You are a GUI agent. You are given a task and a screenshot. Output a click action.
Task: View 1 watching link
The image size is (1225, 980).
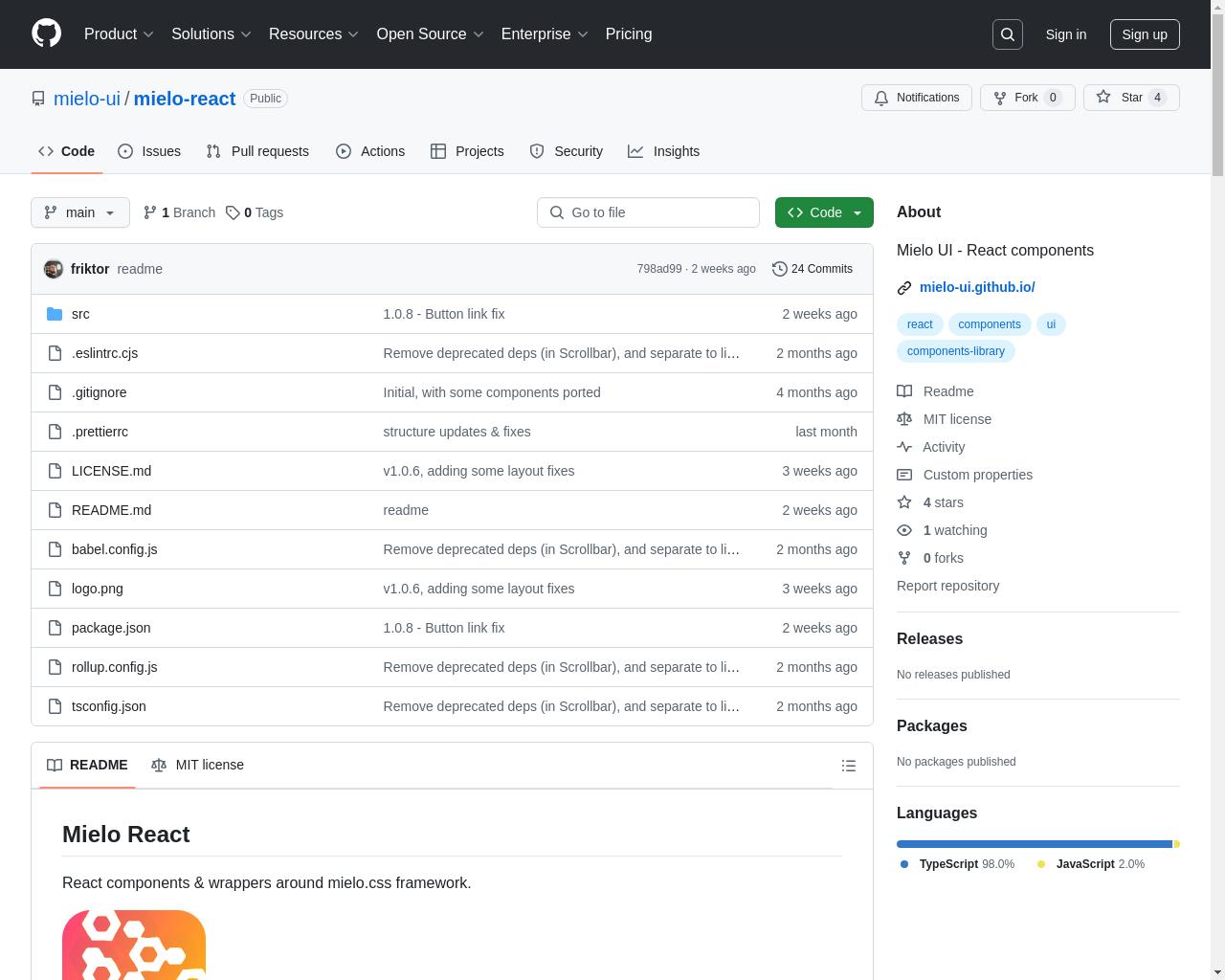click(x=942, y=530)
